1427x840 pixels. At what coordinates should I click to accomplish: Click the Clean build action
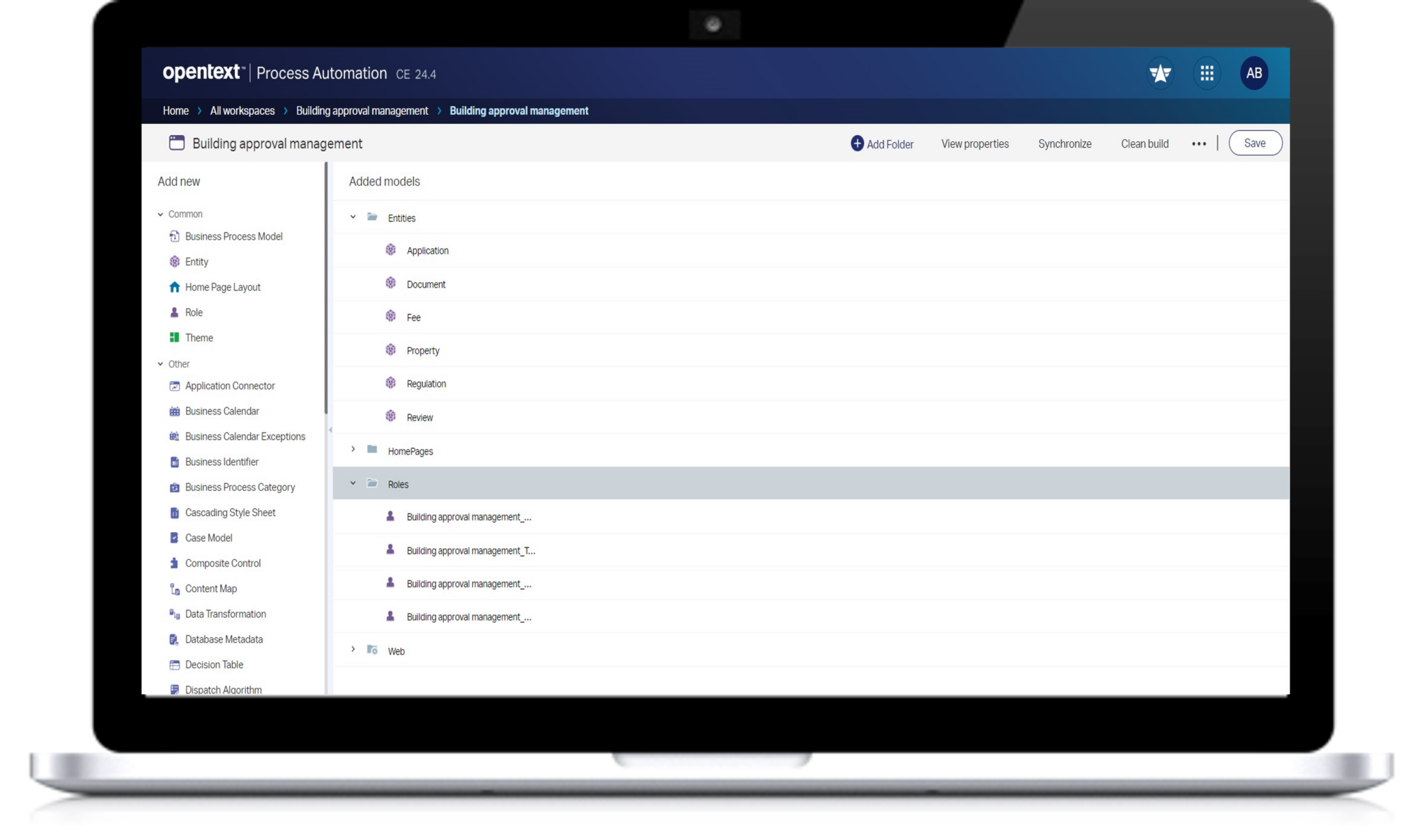point(1145,143)
